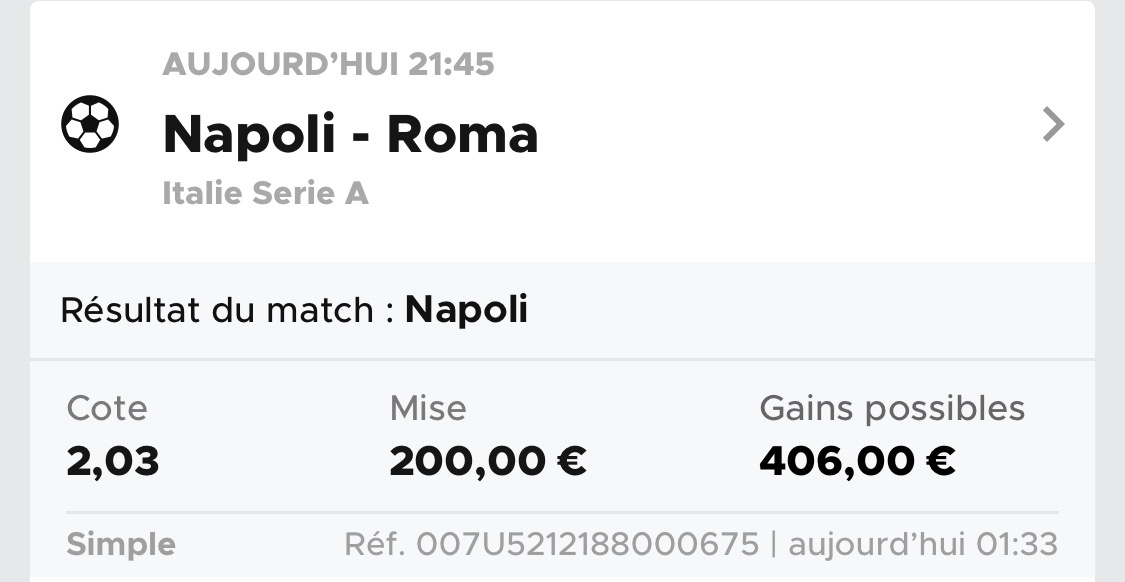Tap the 406,00 possible winnings amount
The height and width of the screenshot is (582, 1125).
[x=837, y=461]
